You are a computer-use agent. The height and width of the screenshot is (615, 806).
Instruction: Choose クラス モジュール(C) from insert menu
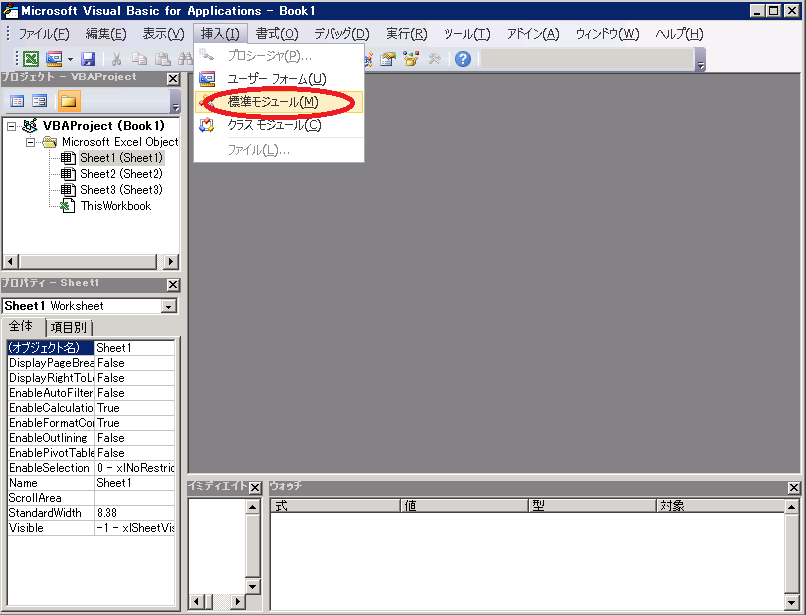tap(279, 125)
